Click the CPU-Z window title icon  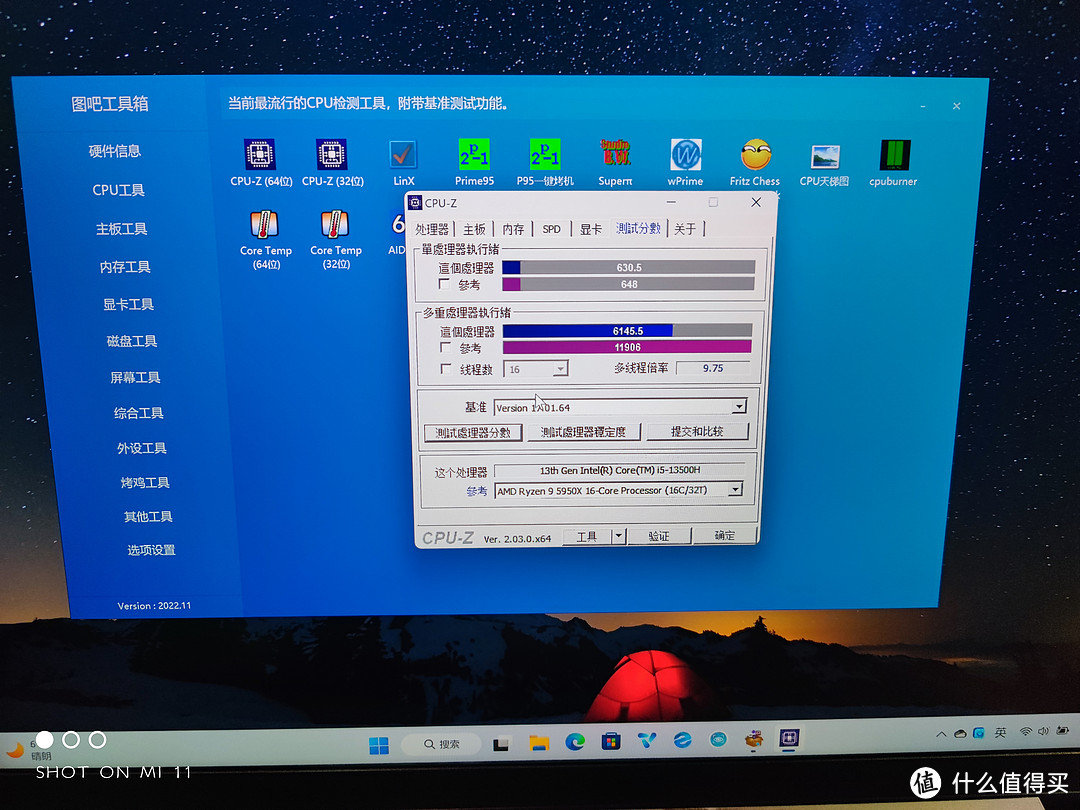tap(415, 202)
